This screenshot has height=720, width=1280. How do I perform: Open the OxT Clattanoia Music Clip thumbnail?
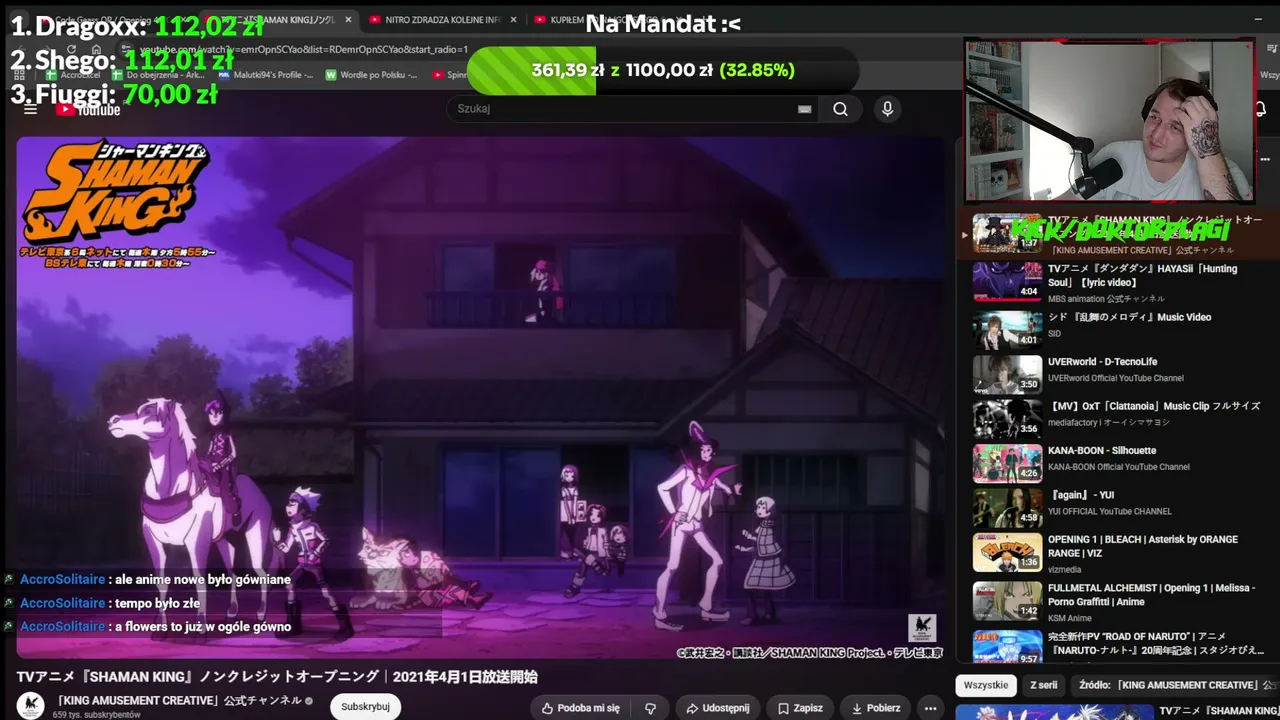pos(1007,419)
